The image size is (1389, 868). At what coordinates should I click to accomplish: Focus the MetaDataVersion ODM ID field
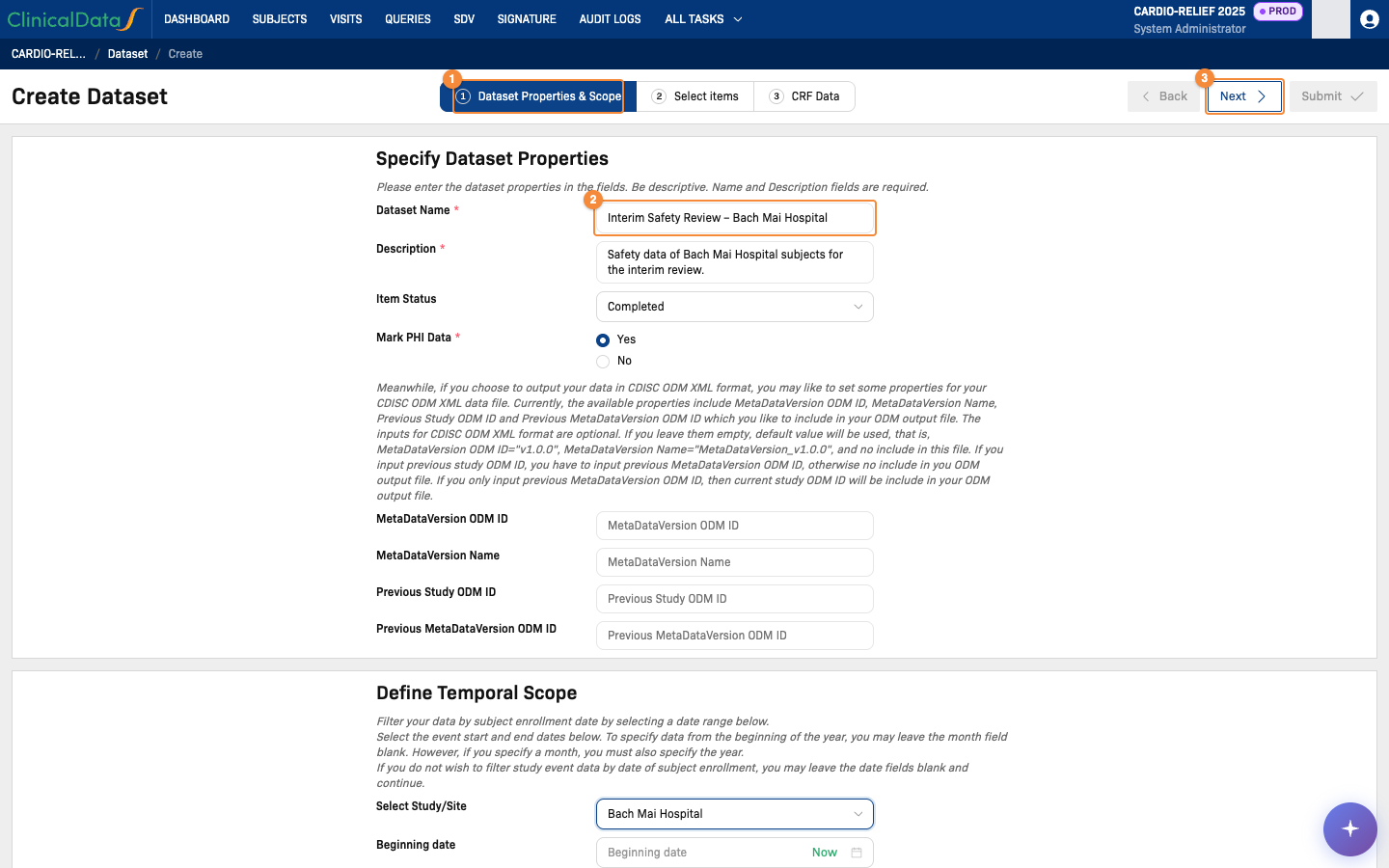point(735,526)
